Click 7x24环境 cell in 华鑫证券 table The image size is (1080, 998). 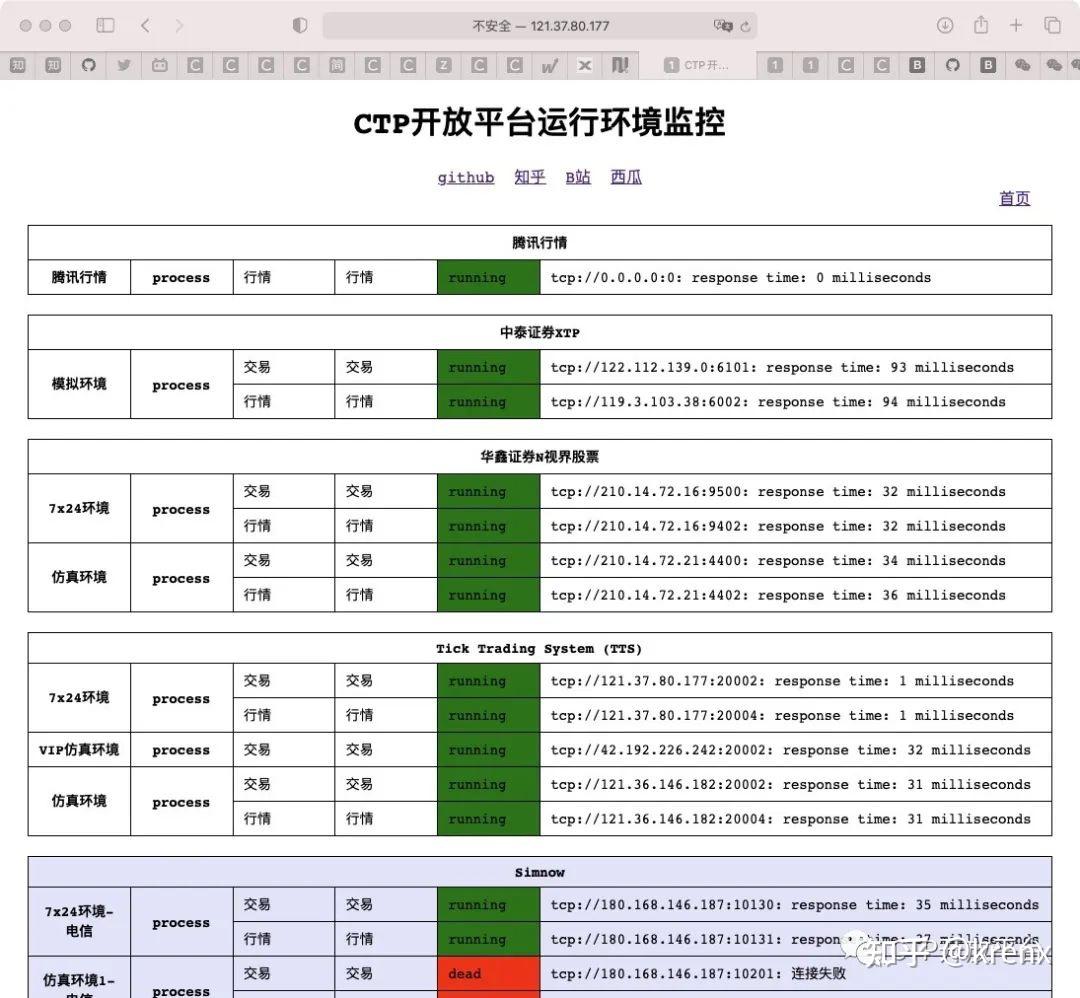tap(79, 508)
